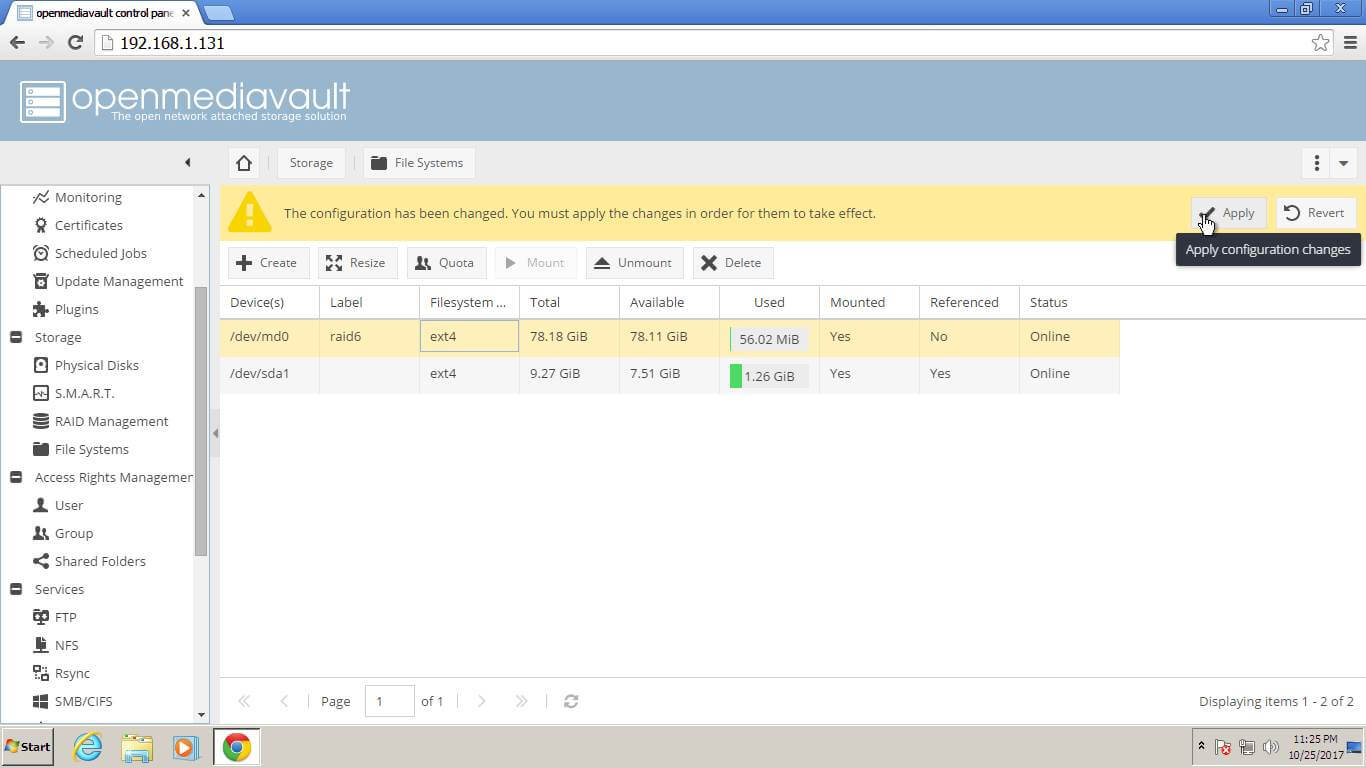This screenshot has width=1366, height=768.
Task: Go to the previous page arrow
Action: tap(284, 702)
